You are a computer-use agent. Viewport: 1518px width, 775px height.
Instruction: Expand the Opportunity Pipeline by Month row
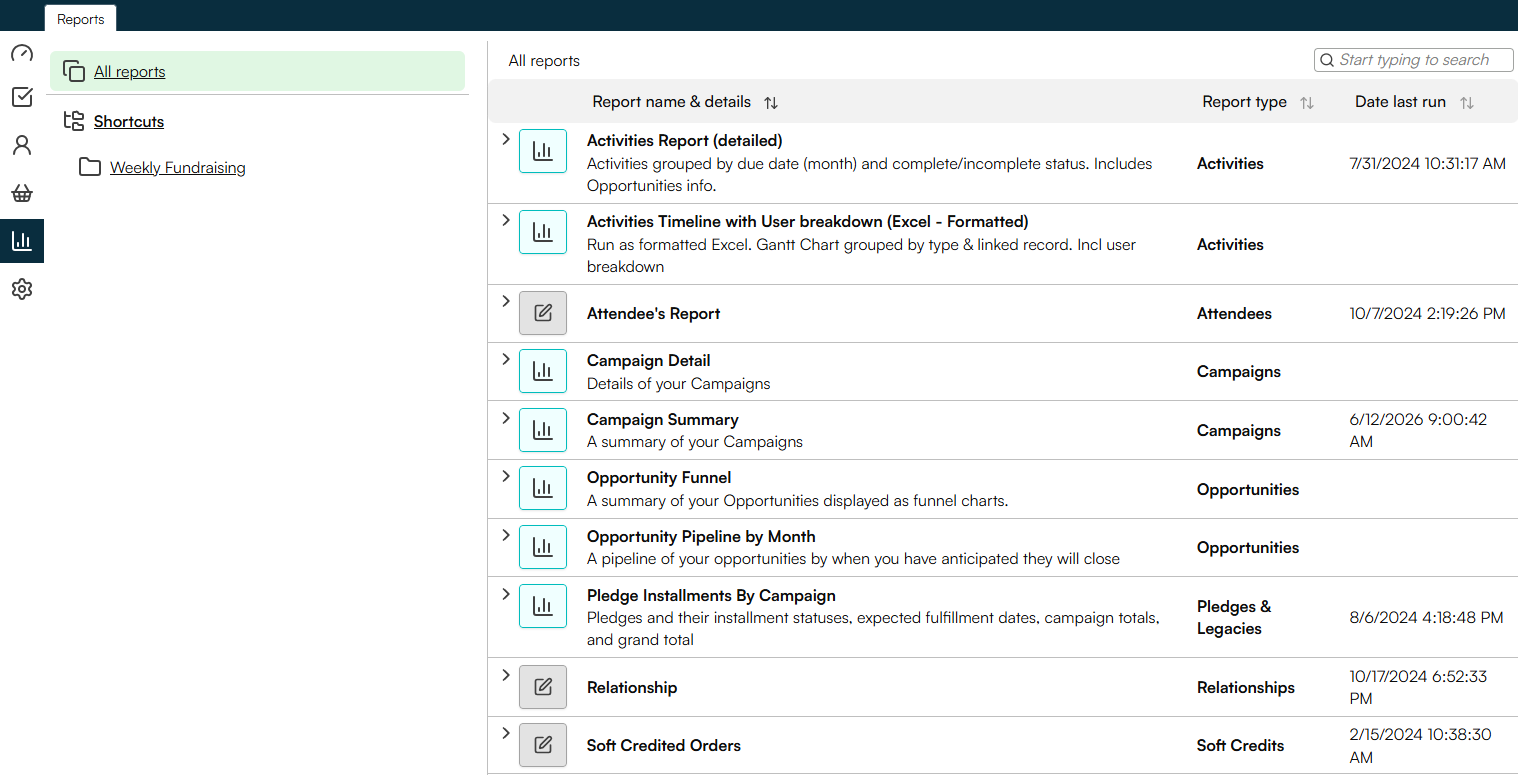(x=505, y=535)
